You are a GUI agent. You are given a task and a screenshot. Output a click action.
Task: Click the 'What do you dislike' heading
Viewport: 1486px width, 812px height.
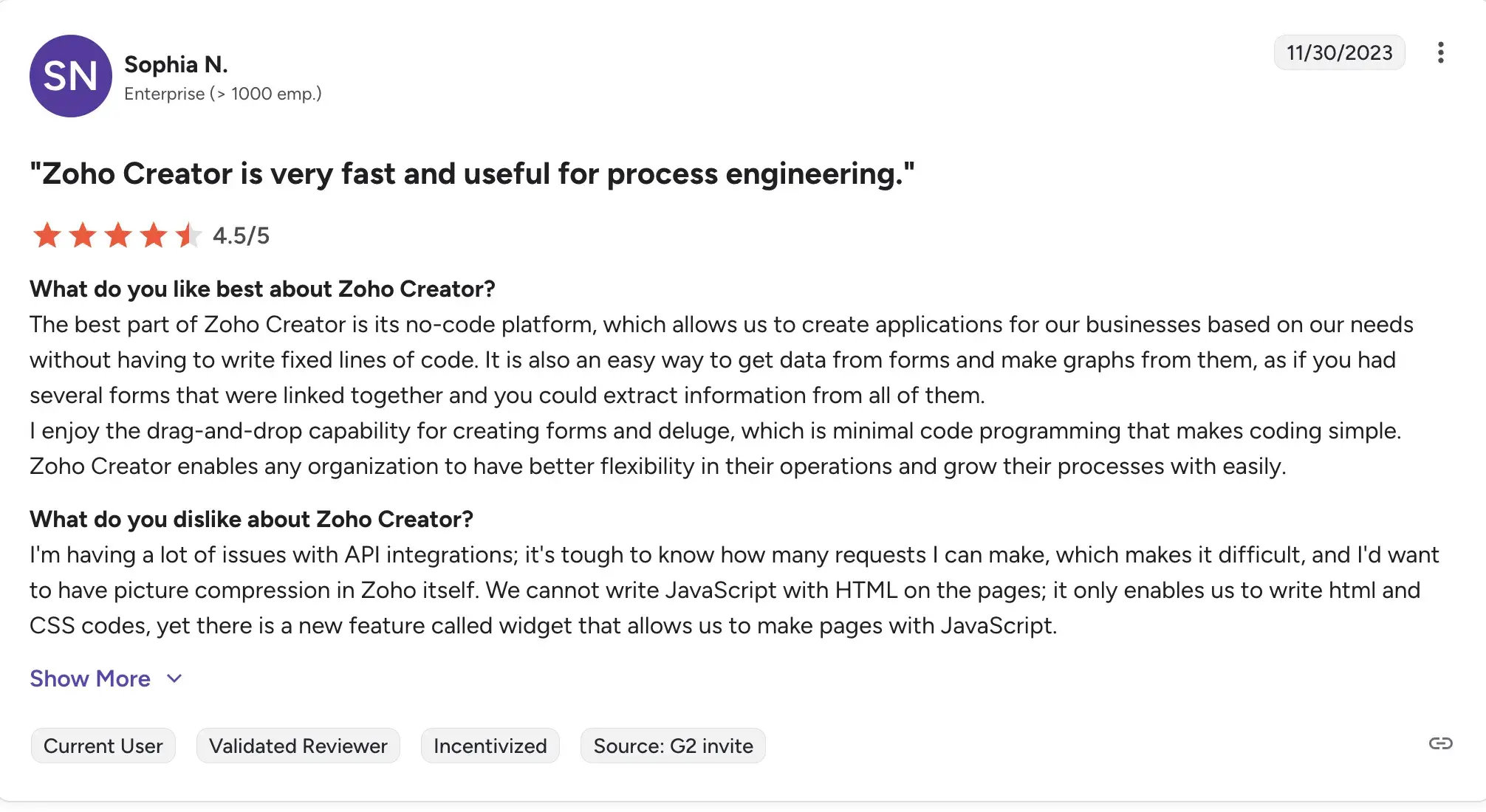tap(252, 519)
